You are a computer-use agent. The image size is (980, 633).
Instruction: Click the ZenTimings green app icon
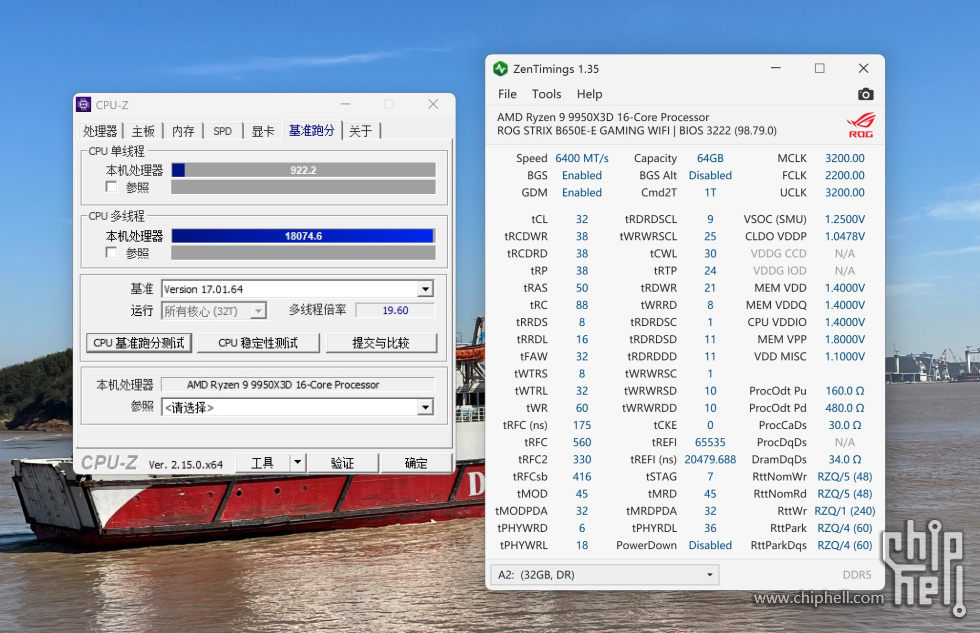coord(501,69)
